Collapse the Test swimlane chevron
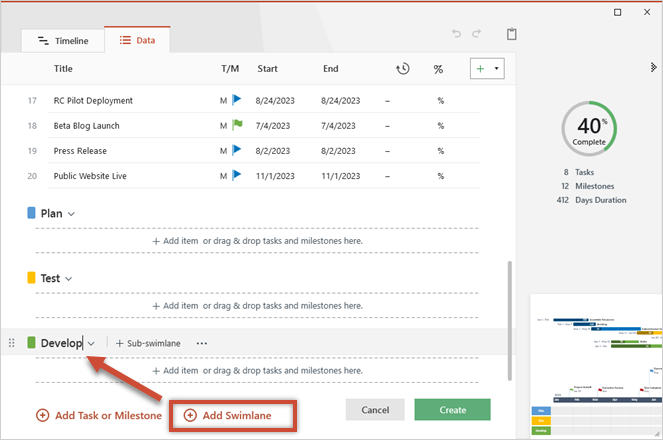The height and width of the screenshot is (440, 663). [x=69, y=279]
